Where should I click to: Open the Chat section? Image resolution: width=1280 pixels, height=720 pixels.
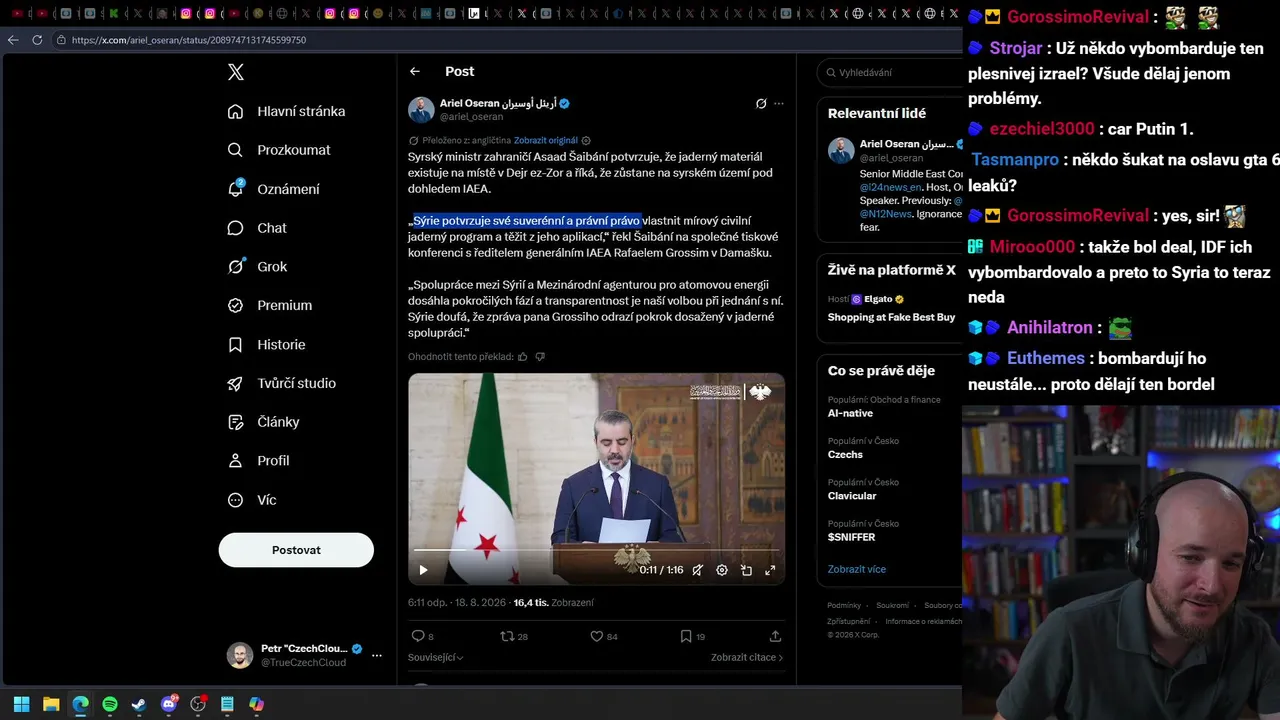pos(257,228)
